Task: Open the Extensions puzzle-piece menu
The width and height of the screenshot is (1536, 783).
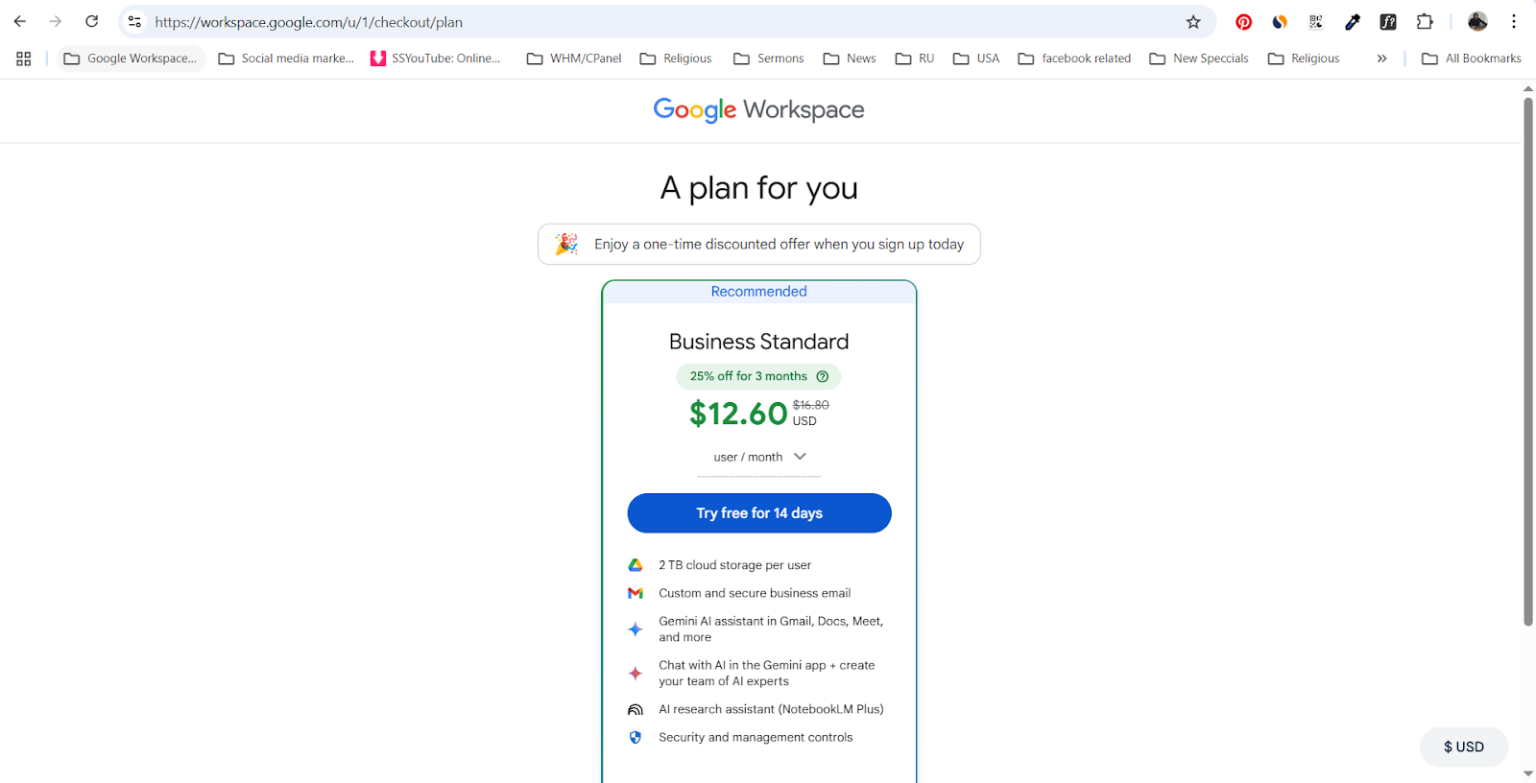Action: (x=1424, y=21)
